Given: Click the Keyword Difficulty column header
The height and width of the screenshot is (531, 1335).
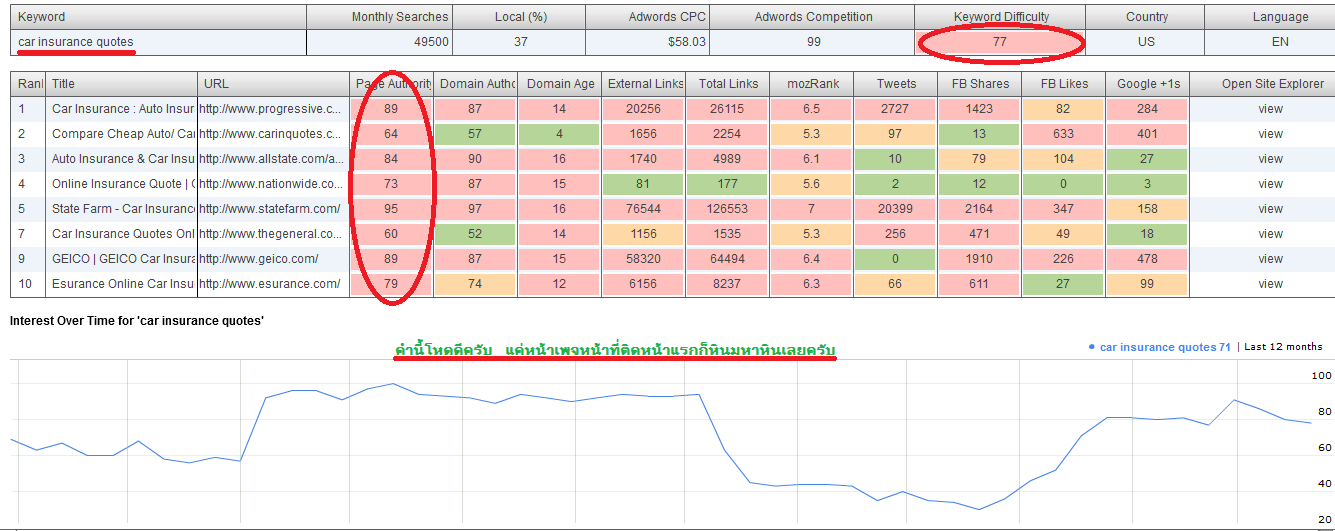Looking at the screenshot, I should tap(1000, 17).
